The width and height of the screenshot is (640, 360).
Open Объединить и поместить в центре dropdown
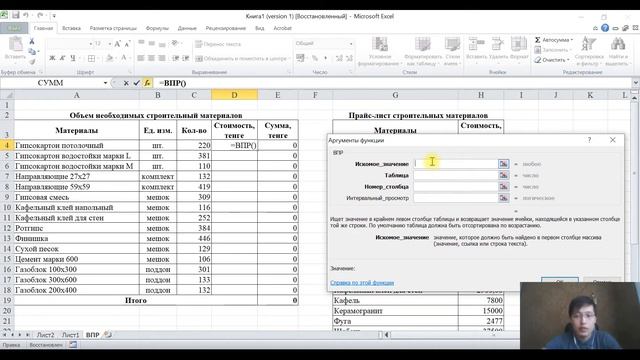[289, 58]
